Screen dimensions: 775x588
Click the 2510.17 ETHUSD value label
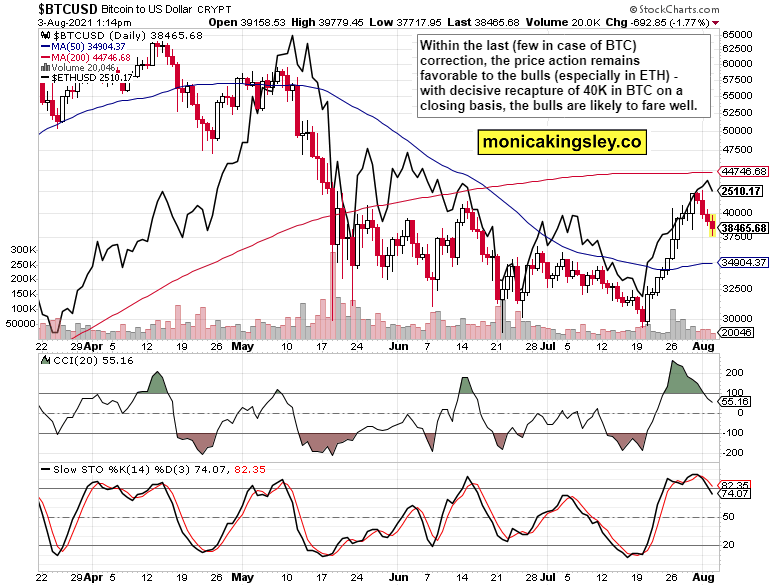coord(741,191)
